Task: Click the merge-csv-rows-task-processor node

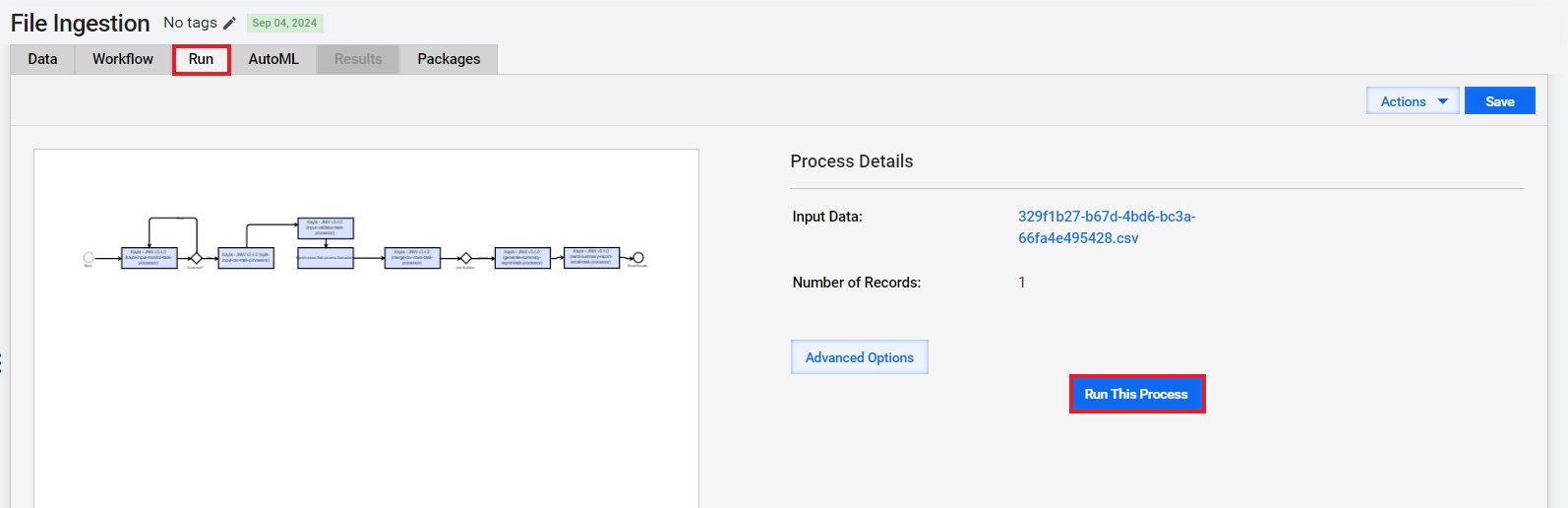Action: [x=412, y=258]
